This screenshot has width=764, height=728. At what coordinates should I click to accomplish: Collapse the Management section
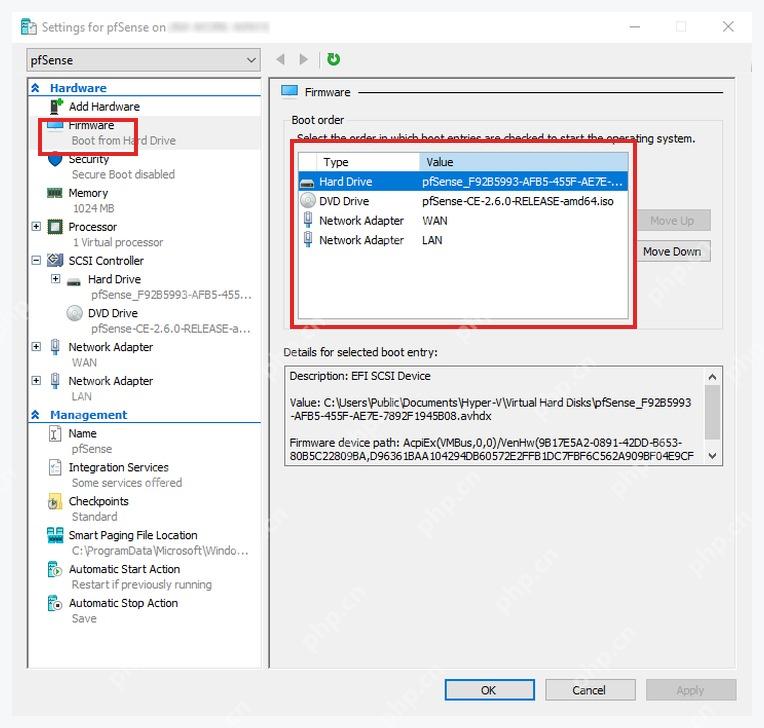pos(35,415)
